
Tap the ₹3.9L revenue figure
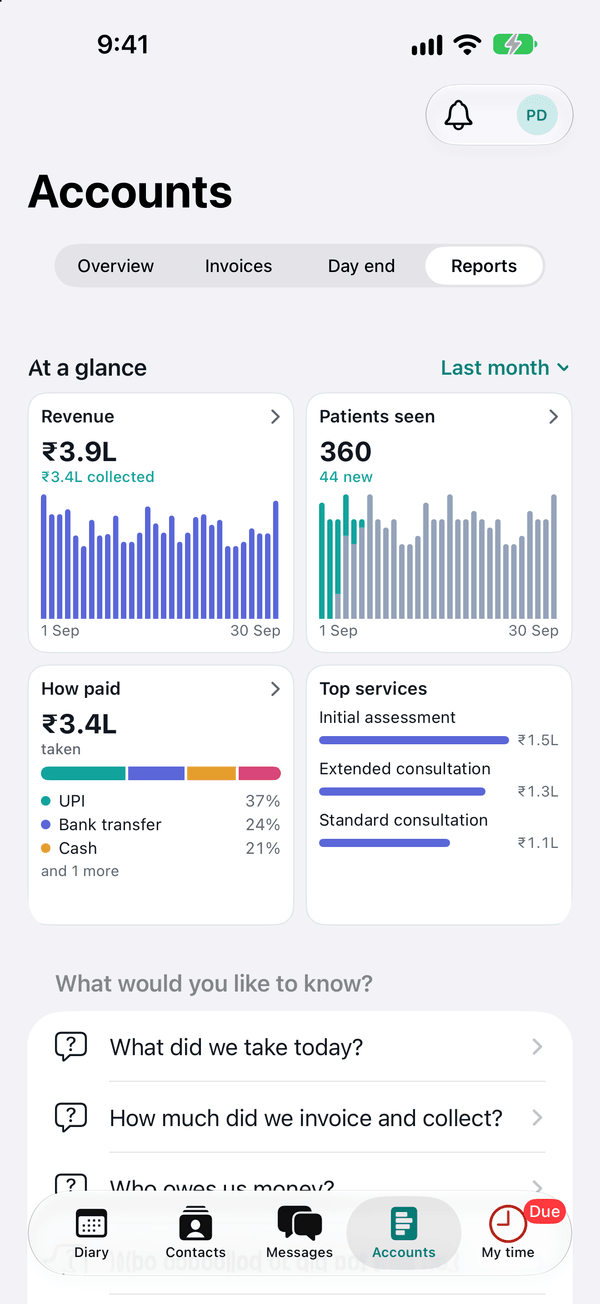pyautogui.click(x=79, y=451)
